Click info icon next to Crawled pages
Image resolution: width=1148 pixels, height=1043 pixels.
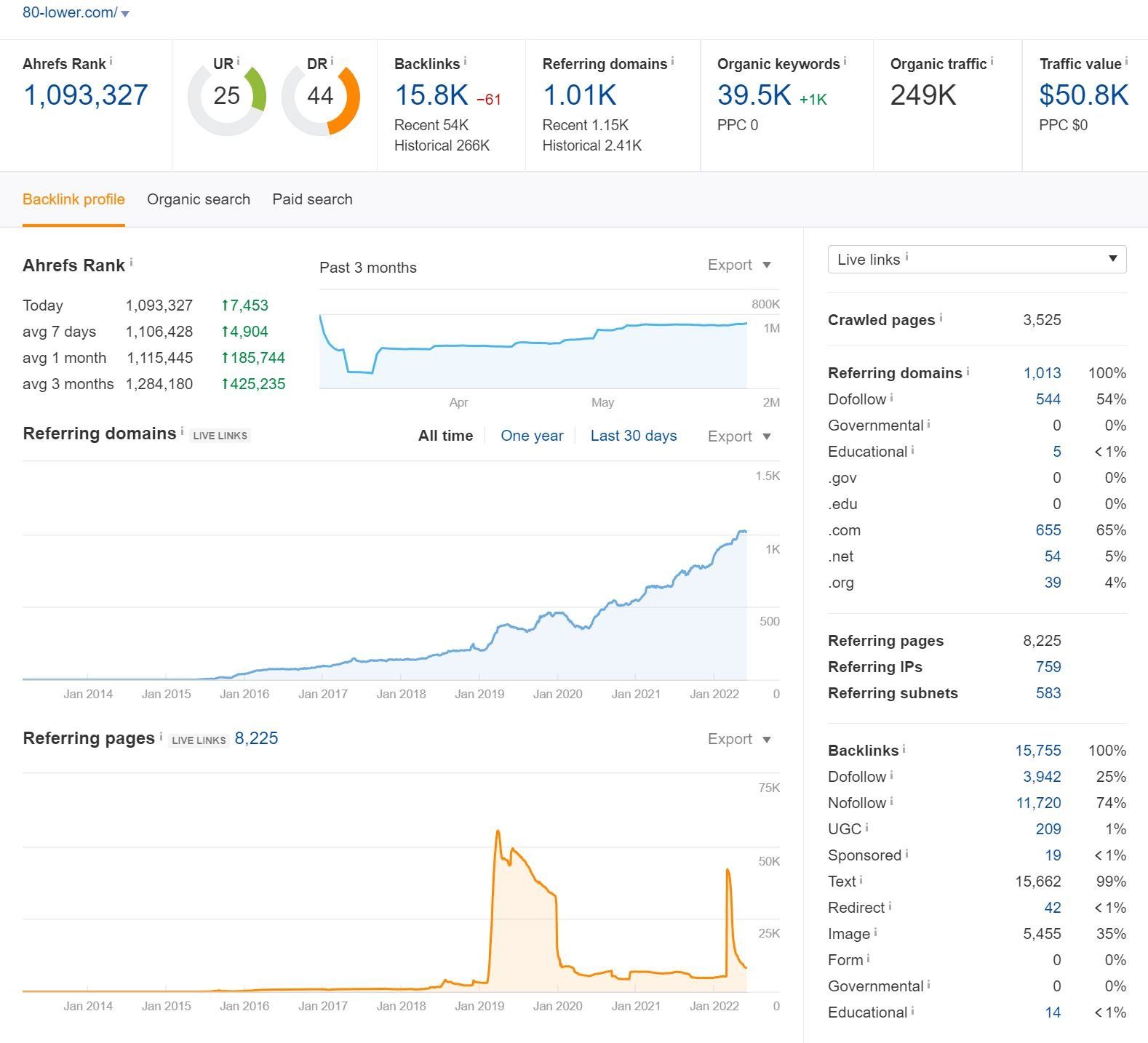941,318
